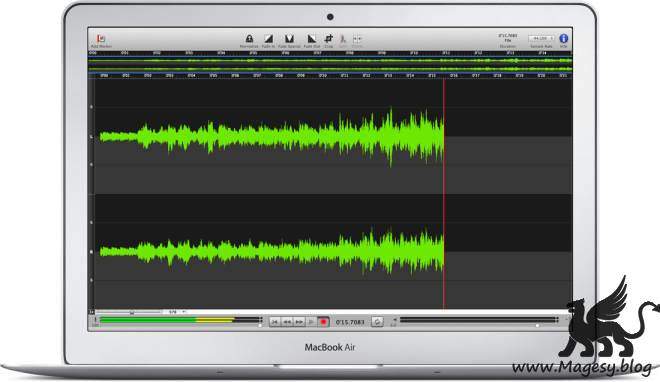Toggle the red record button
This screenshot has width=660, height=382.
point(323,322)
